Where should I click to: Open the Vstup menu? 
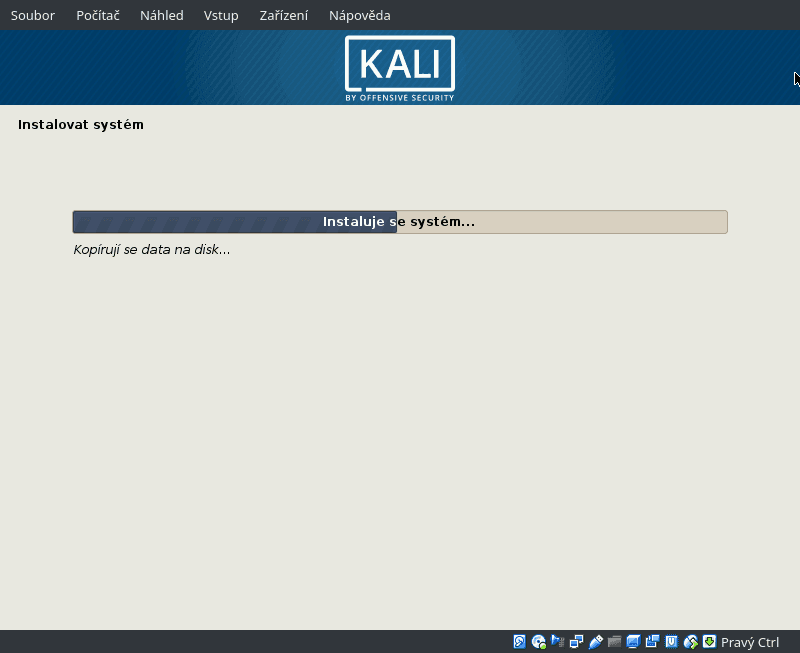click(x=221, y=15)
